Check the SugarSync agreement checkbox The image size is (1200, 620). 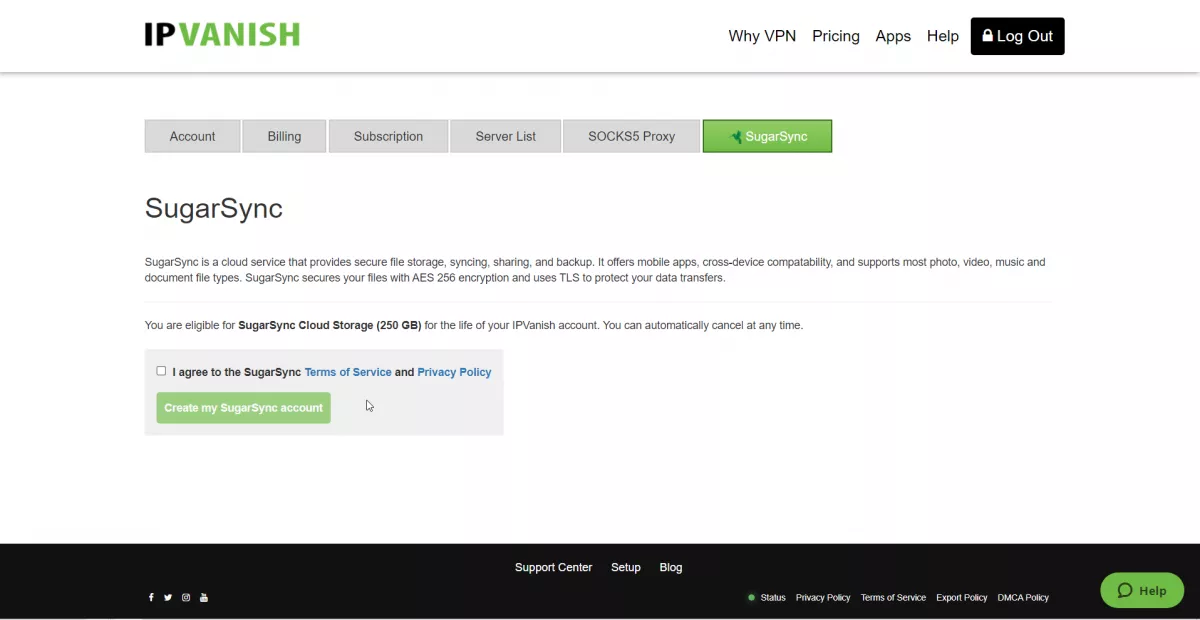pos(161,371)
